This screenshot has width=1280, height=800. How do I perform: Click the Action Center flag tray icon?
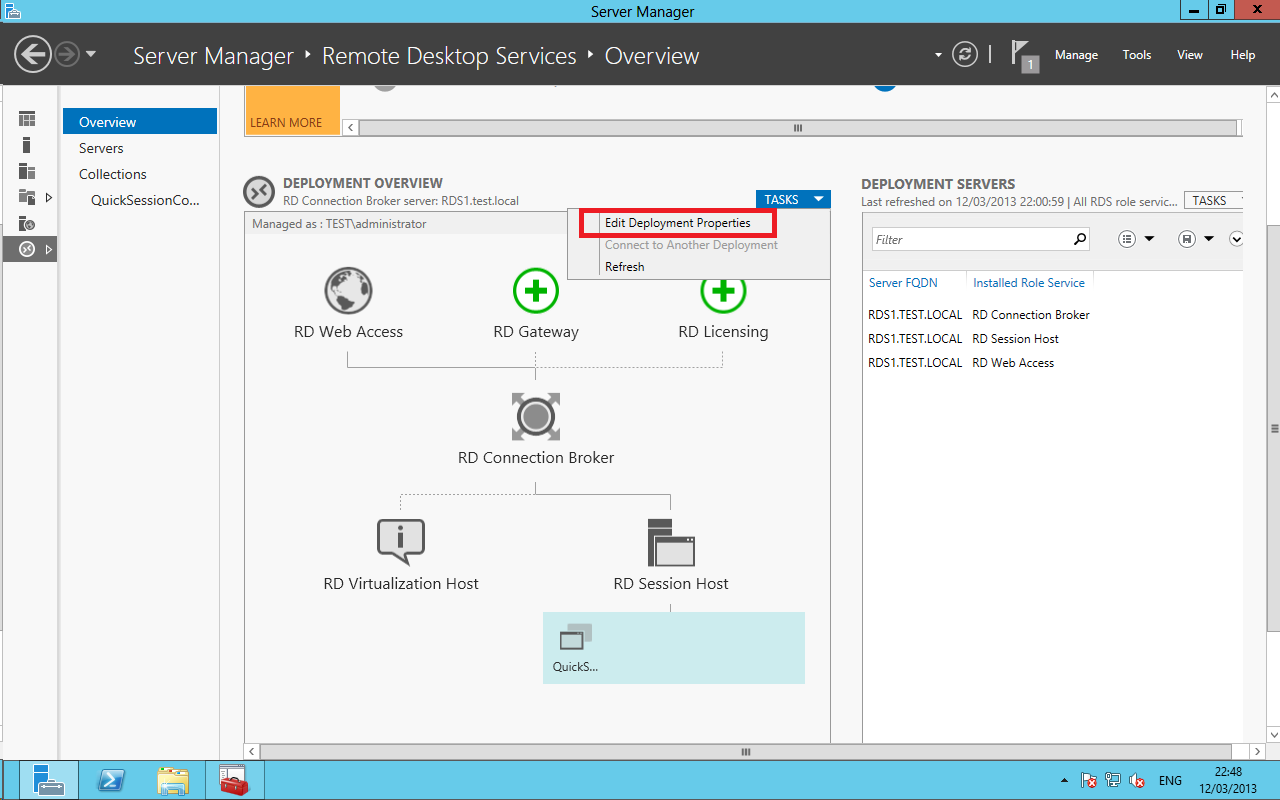[1090, 780]
